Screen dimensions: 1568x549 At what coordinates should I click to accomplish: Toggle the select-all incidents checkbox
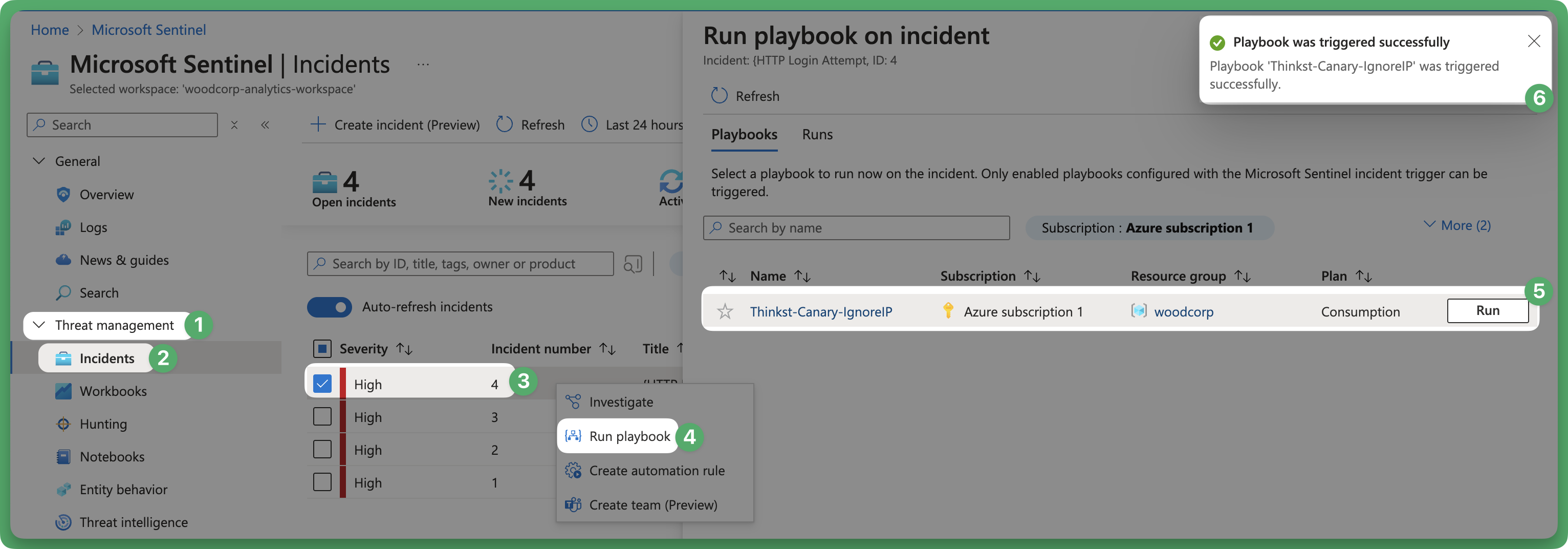pos(322,349)
